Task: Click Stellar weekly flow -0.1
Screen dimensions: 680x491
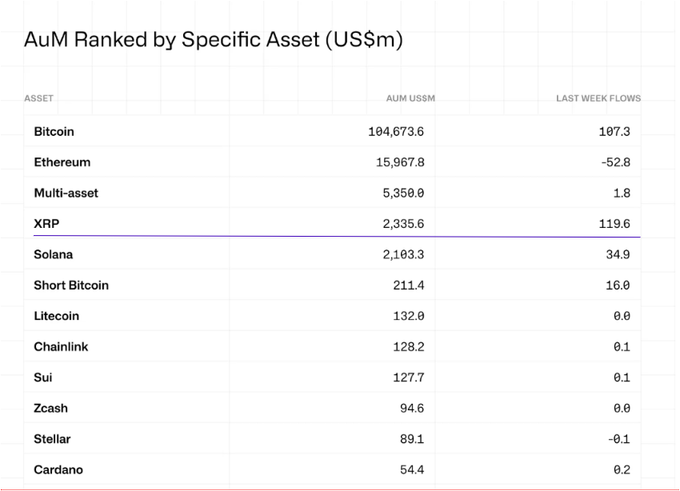Action: [619, 439]
